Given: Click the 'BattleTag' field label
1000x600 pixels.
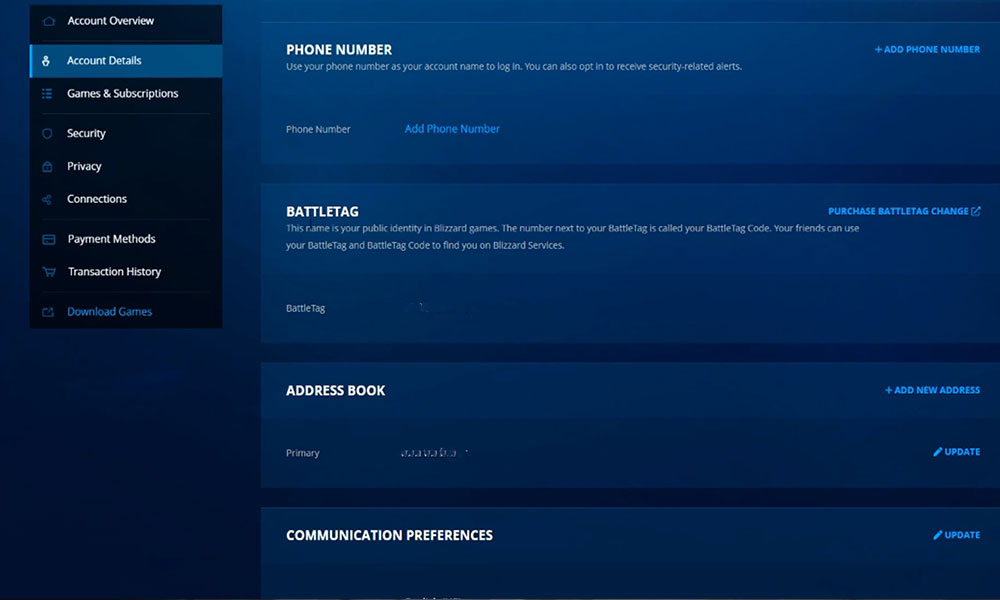Looking at the screenshot, I should pyautogui.click(x=305, y=309).
